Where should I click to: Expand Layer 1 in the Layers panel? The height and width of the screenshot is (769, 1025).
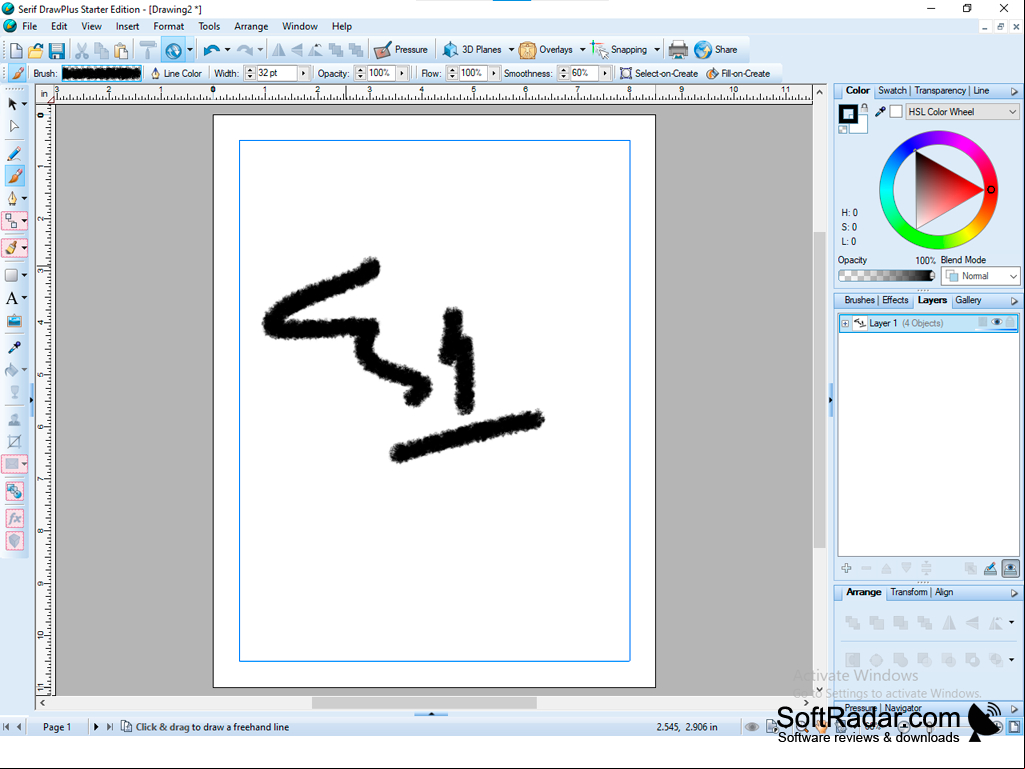[845, 323]
